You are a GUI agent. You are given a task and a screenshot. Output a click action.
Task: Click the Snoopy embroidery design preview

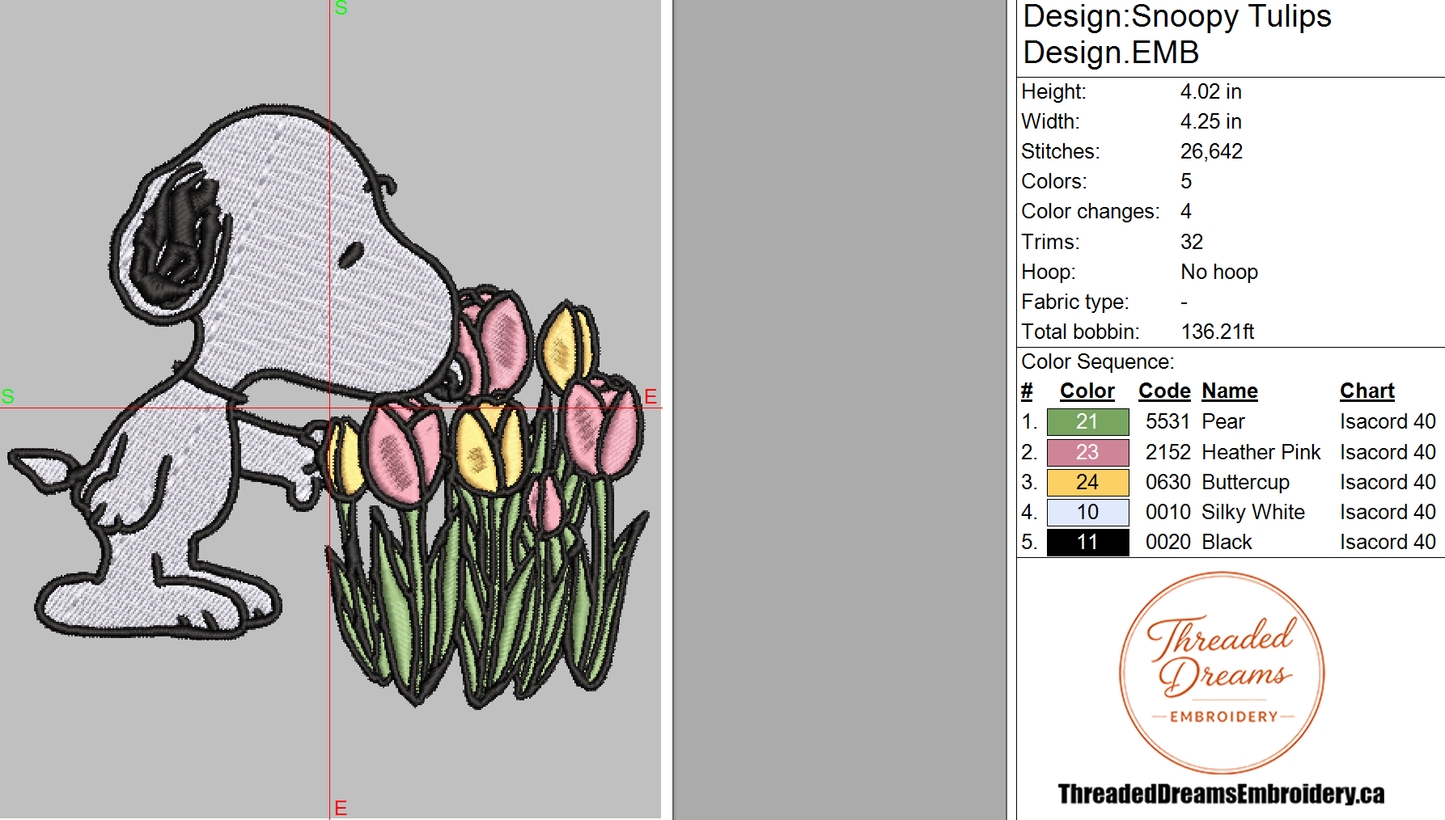tap(327, 405)
